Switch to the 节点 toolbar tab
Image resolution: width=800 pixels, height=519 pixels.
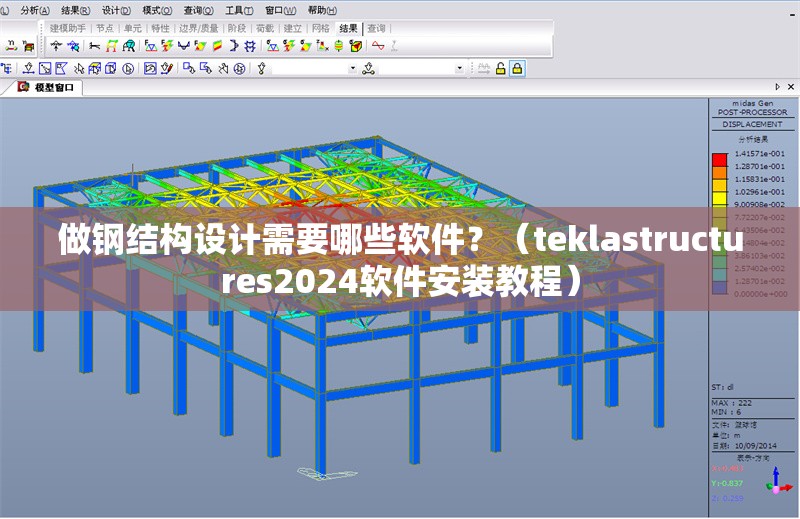105,29
